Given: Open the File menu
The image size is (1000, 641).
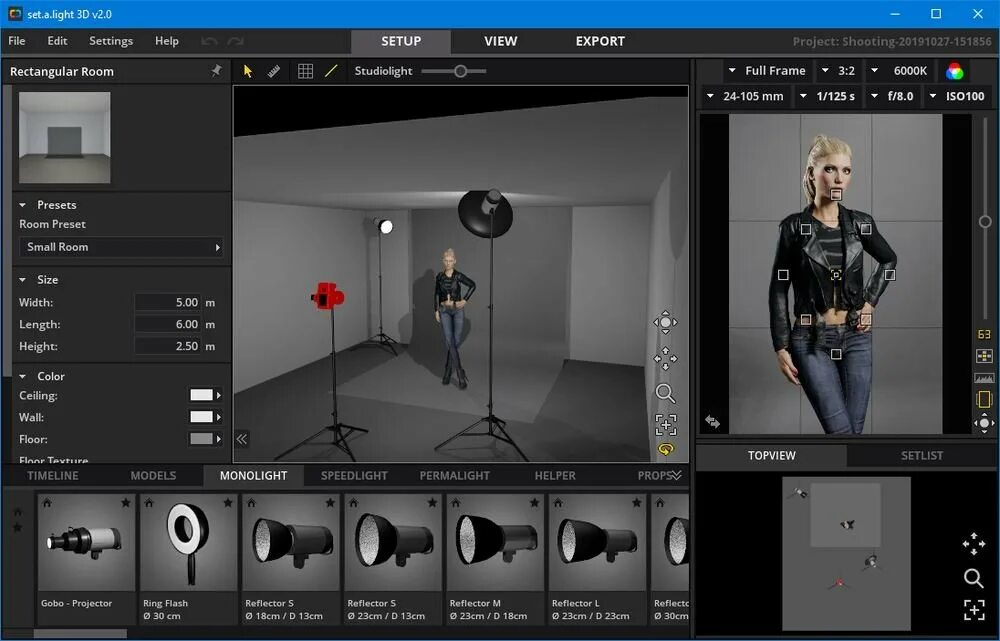Looking at the screenshot, I should pos(17,41).
